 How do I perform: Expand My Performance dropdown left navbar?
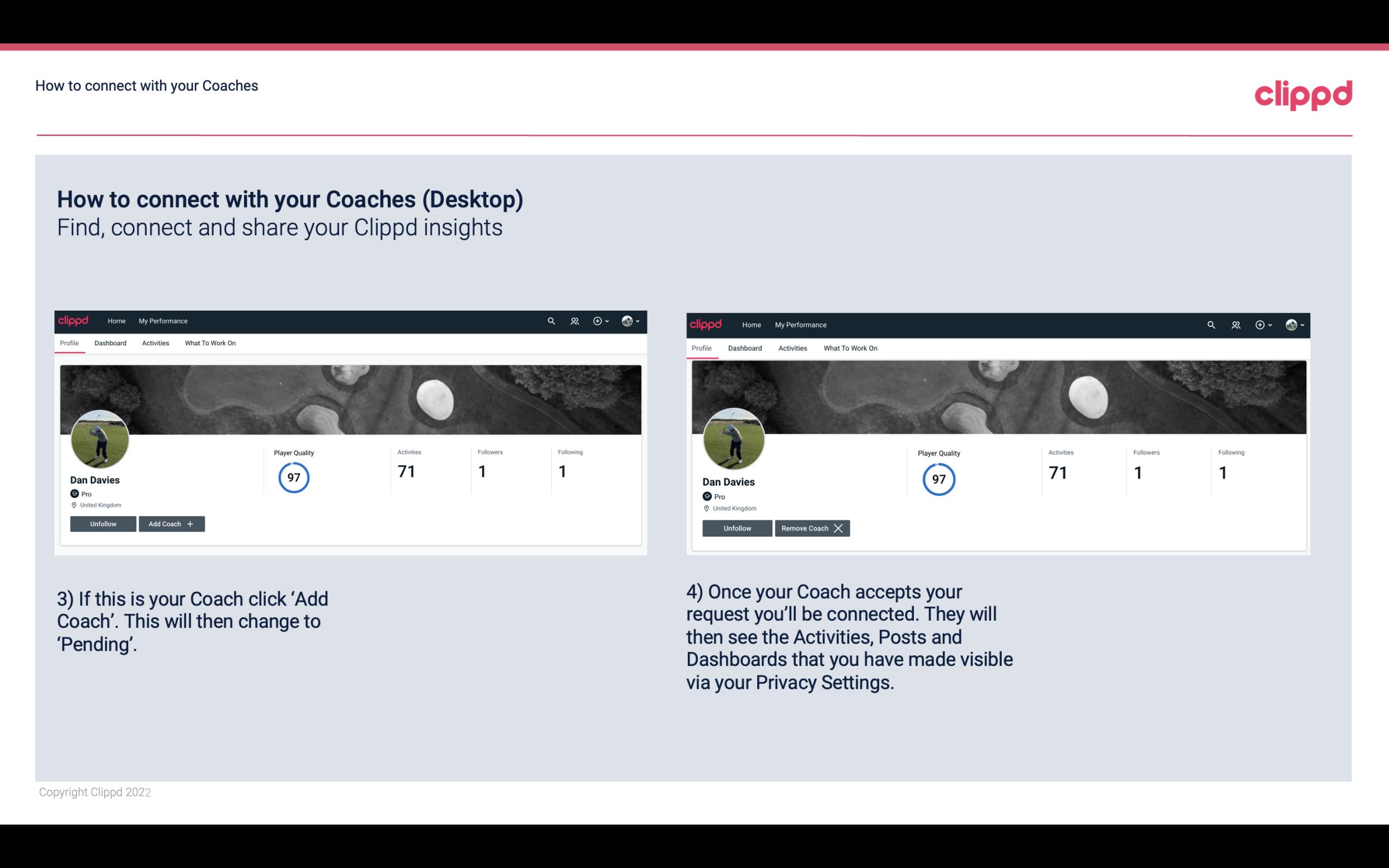[162, 321]
